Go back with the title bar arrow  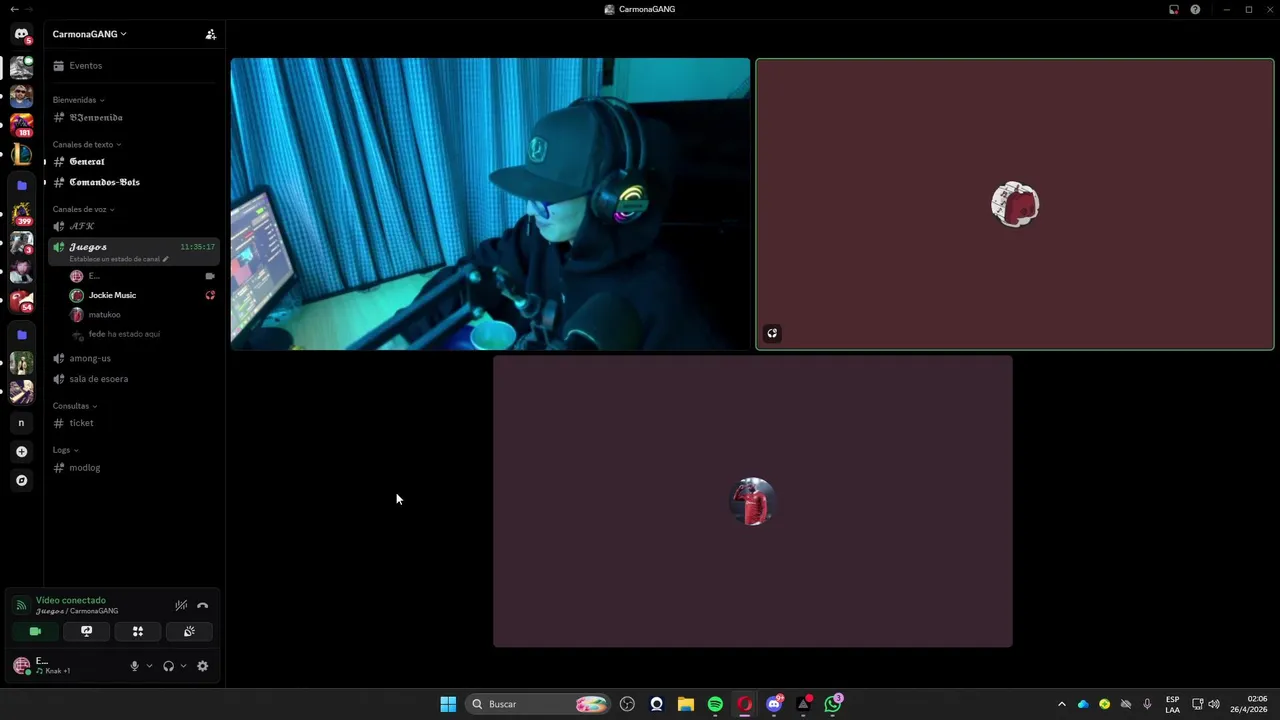coord(14,9)
